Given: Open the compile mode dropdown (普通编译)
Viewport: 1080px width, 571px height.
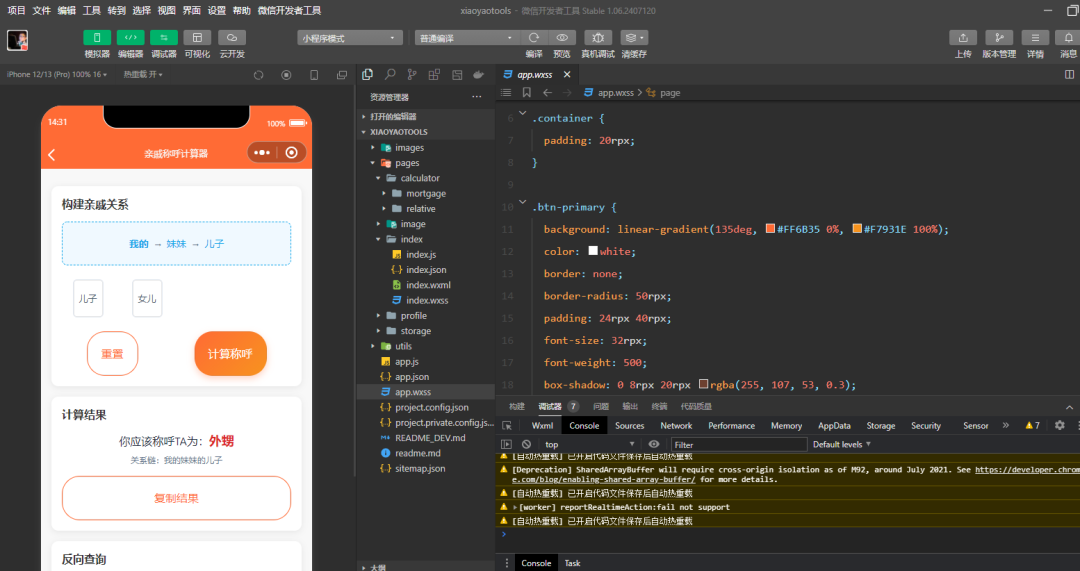Looking at the screenshot, I should [x=467, y=38].
